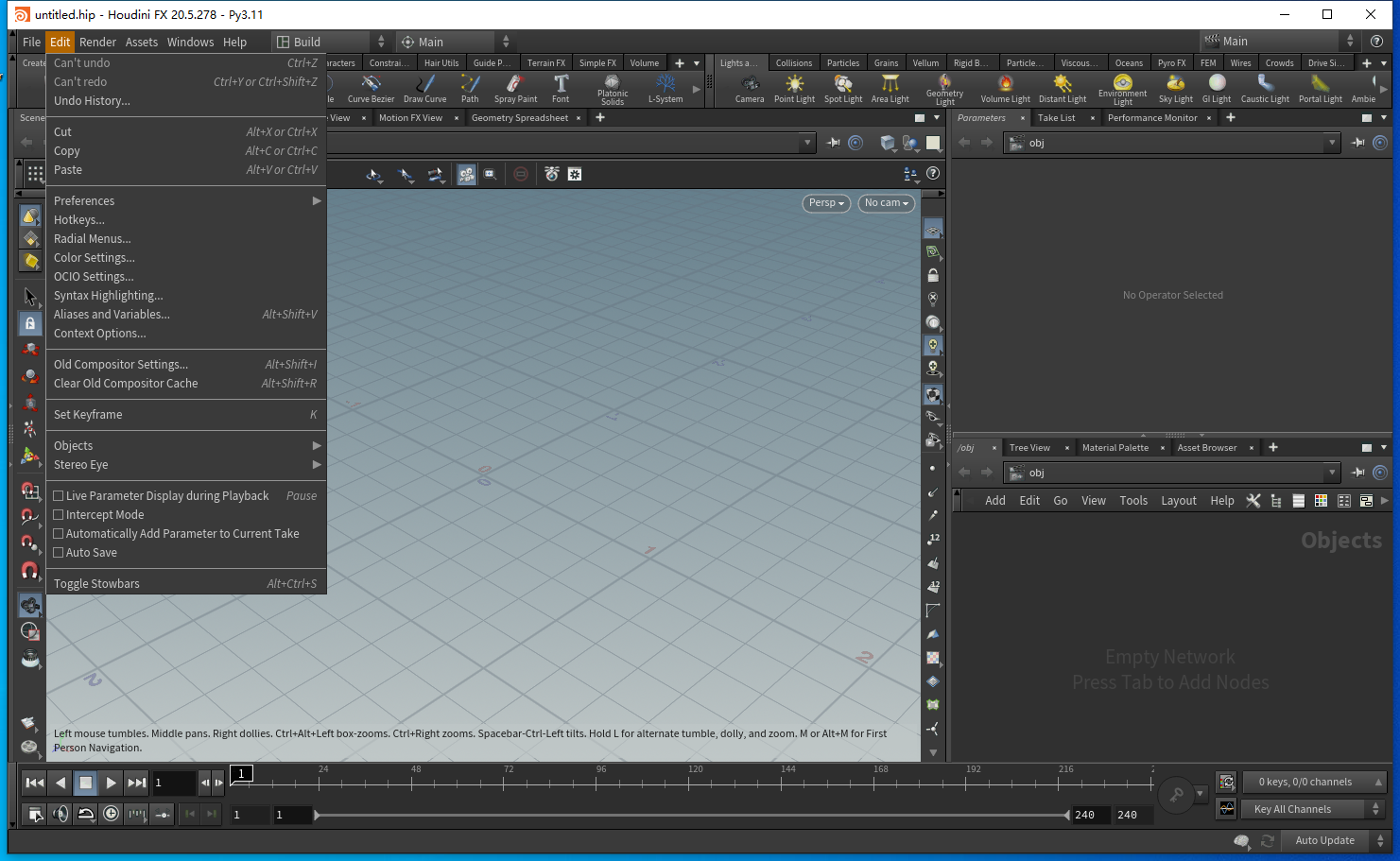Open network editor wrench tools icon
The image size is (1400, 861).
1253,501
